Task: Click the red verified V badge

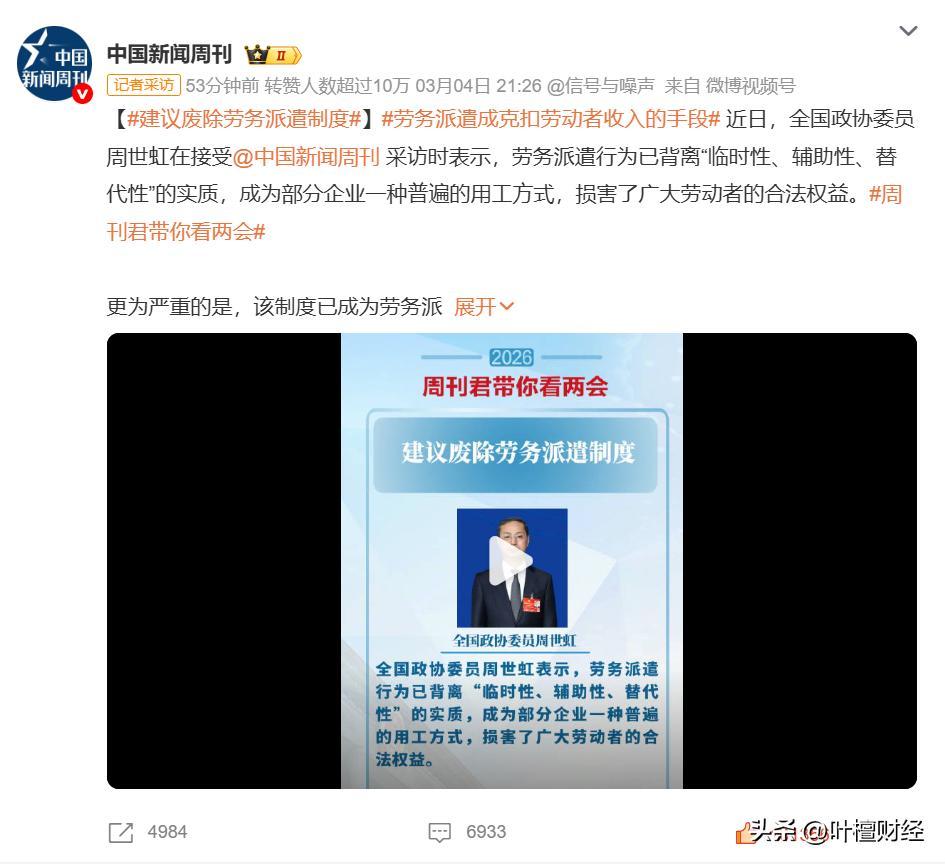Action: tap(83, 93)
